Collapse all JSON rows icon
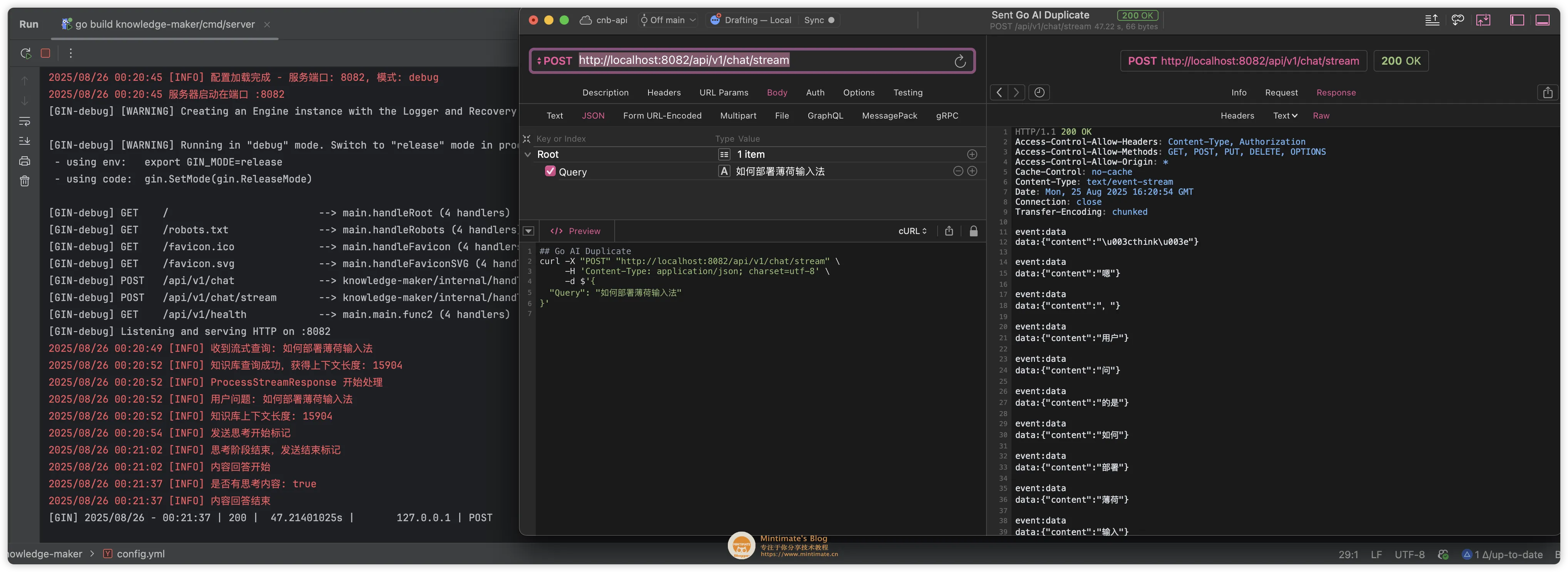This screenshot has width=1568, height=572. [x=527, y=139]
